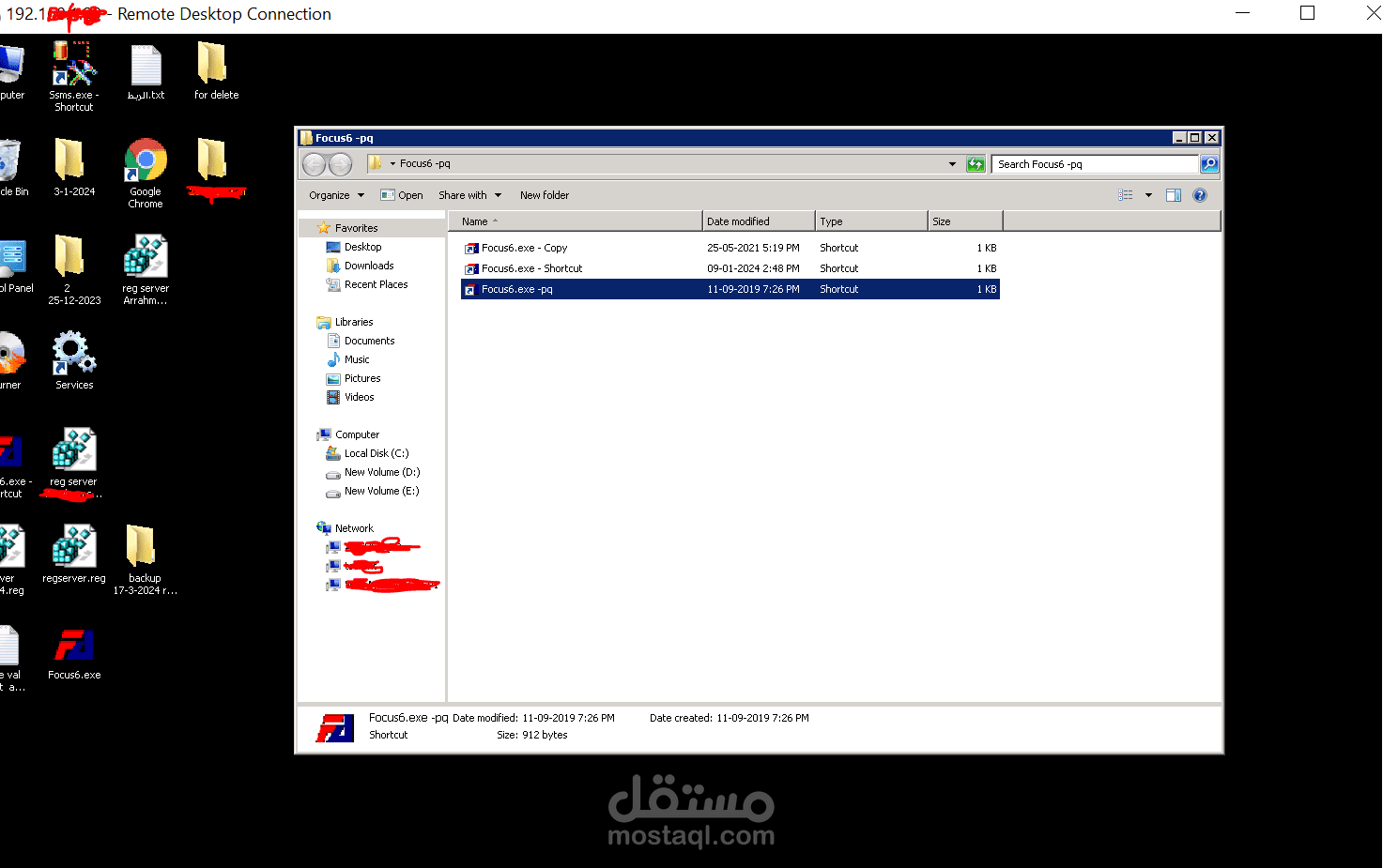
Task: Click the Open toolbar button
Action: tap(402, 195)
